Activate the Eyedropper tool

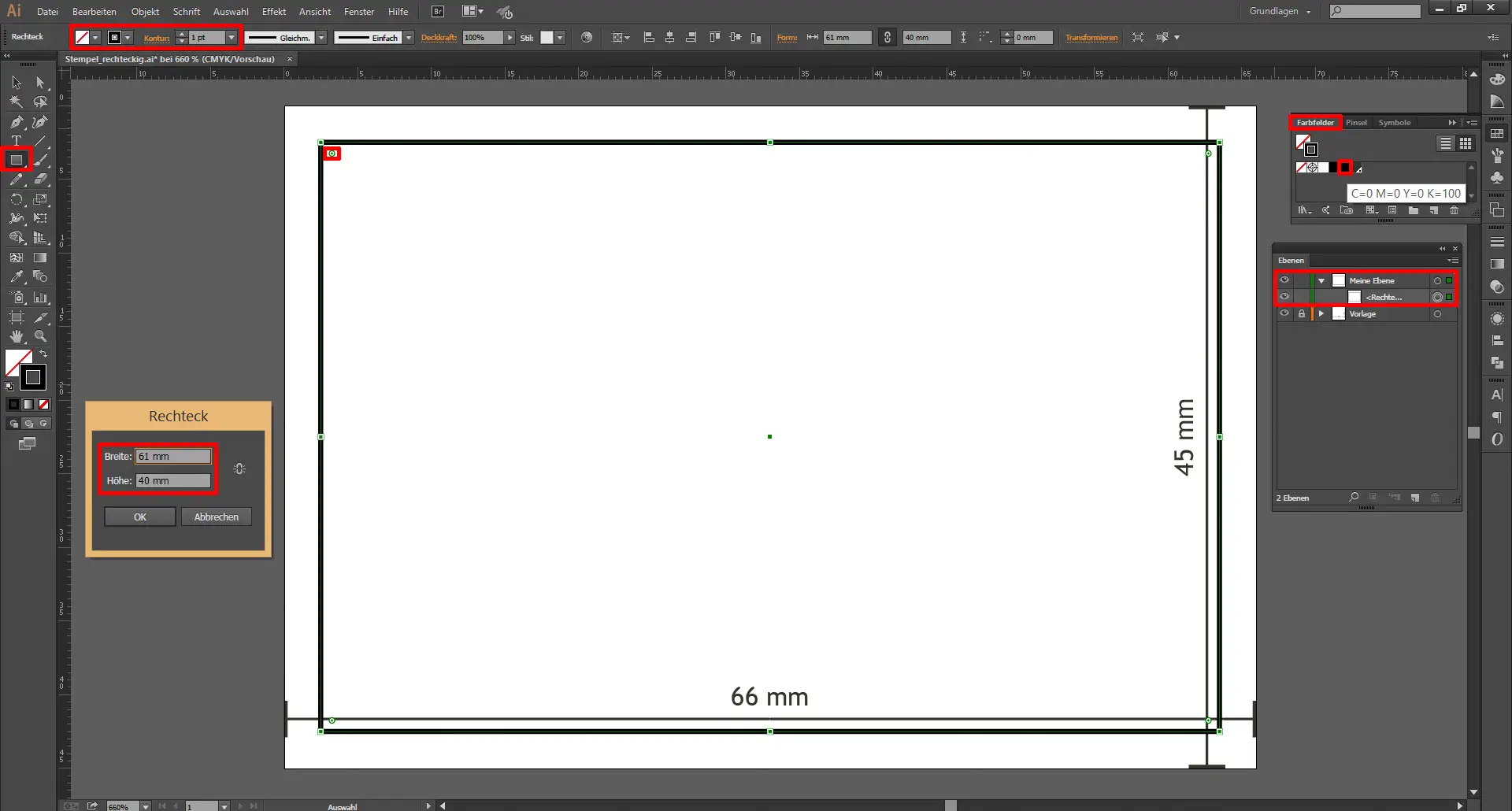pyautogui.click(x=16, y=277)
